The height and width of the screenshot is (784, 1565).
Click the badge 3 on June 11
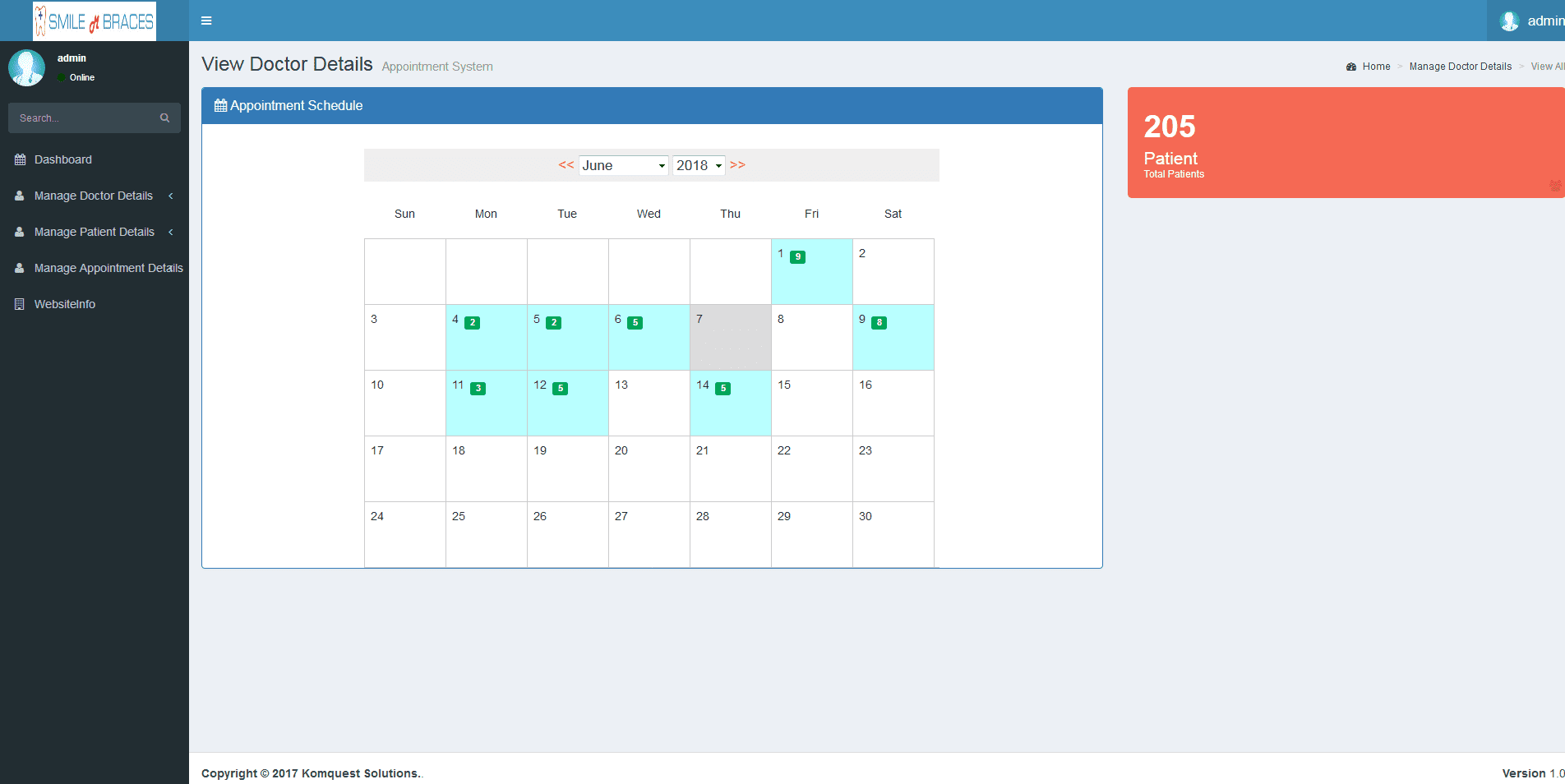pyautogui.click(x=478, y=389)
